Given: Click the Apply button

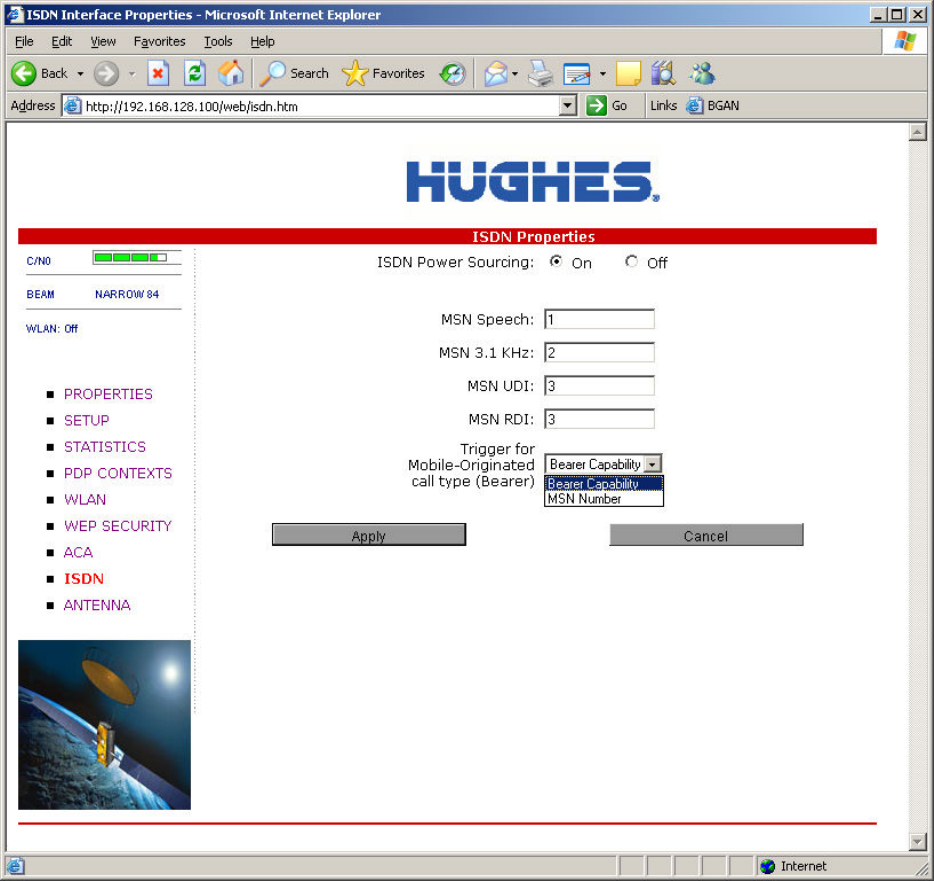Looking at the screenshot, I should (x=369, y=535).
